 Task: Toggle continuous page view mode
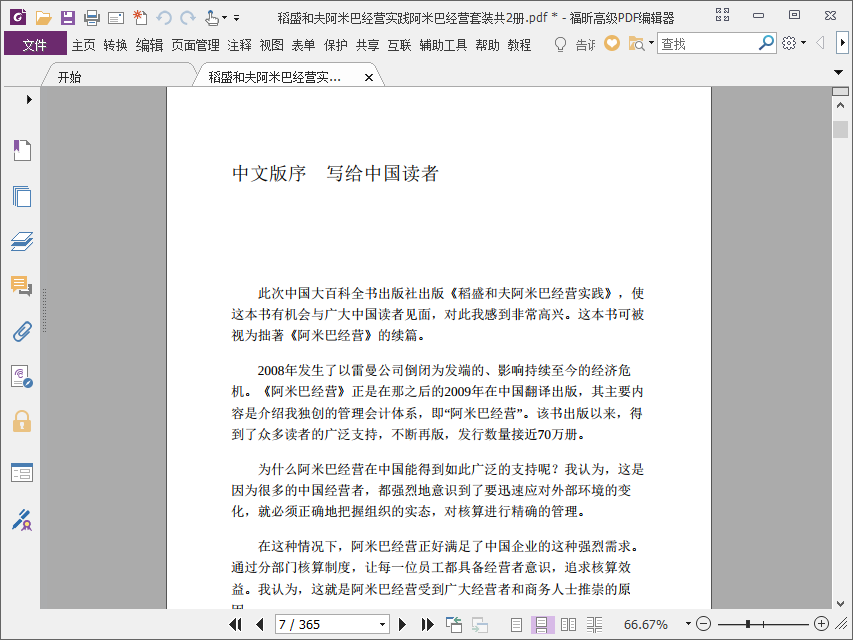click(542, 625)
